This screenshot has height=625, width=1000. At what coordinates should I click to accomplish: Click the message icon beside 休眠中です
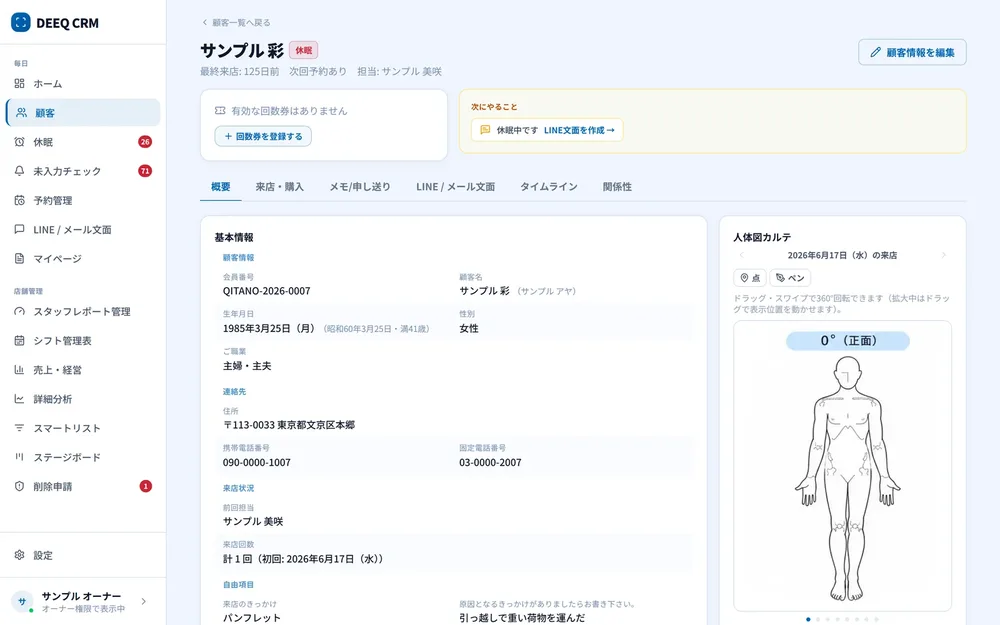(485, 129)
